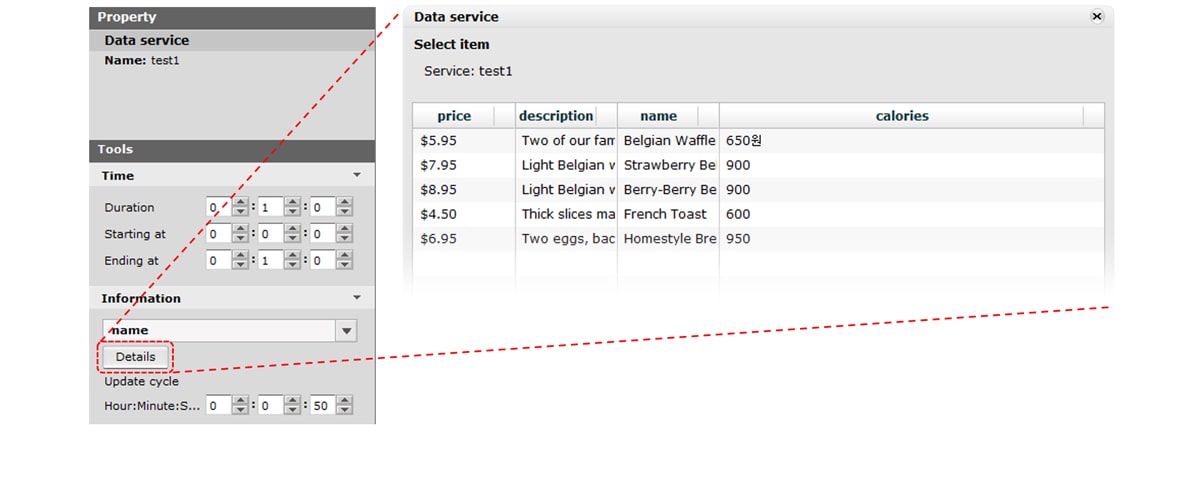Click the Duration minutes spinner arrows
This screenshot has height=480, width=1200.
coord(292,208)
